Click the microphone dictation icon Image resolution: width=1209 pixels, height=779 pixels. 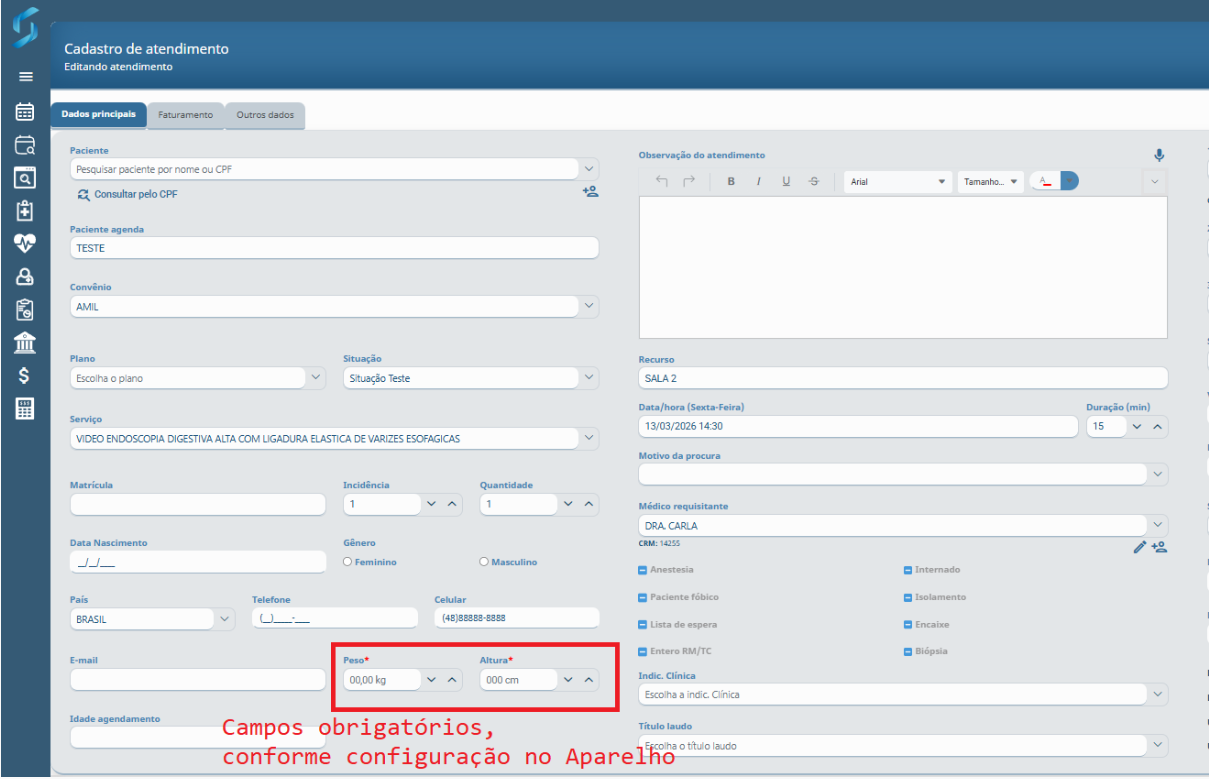[1159, 155]
